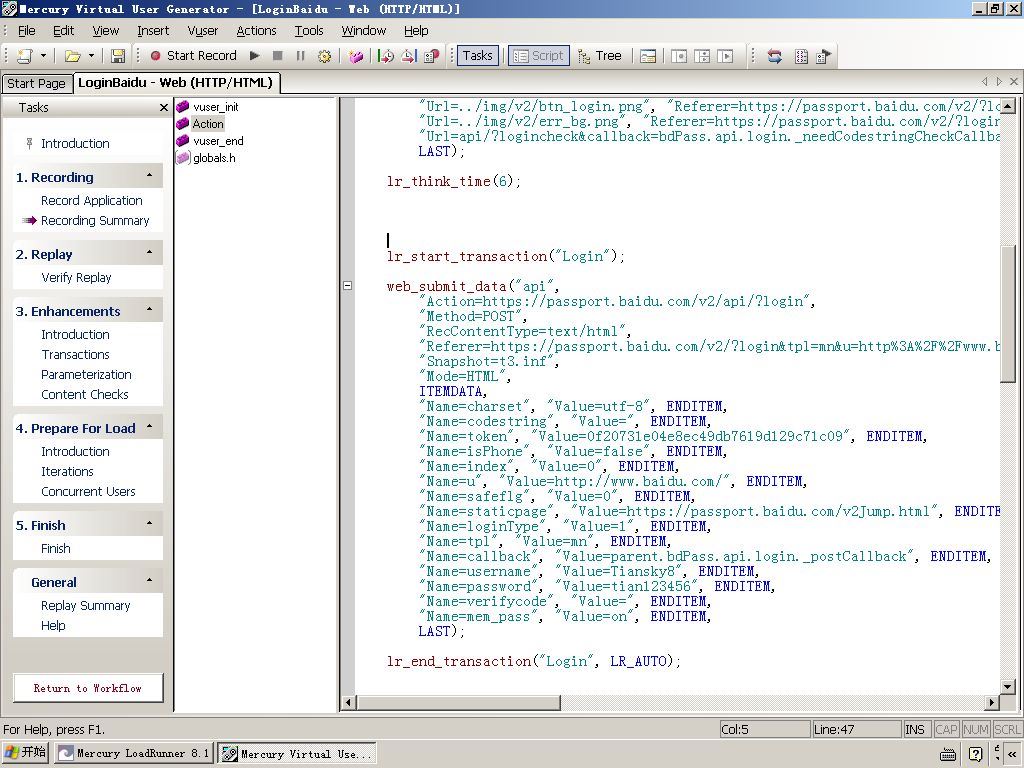Open Runtime Settings gear icon
Screen dimensions: 1024x768
(324, 56)
